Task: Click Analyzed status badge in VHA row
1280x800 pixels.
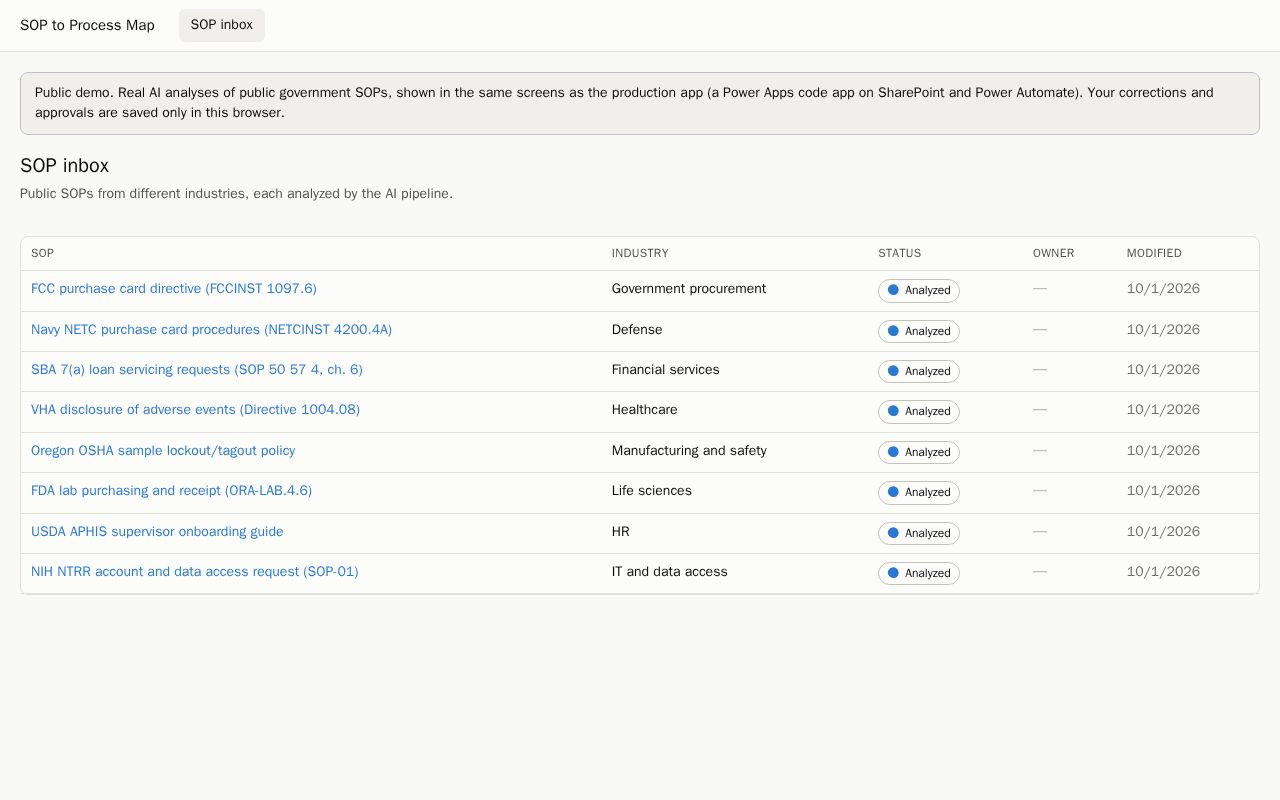Action: point(919,412)
